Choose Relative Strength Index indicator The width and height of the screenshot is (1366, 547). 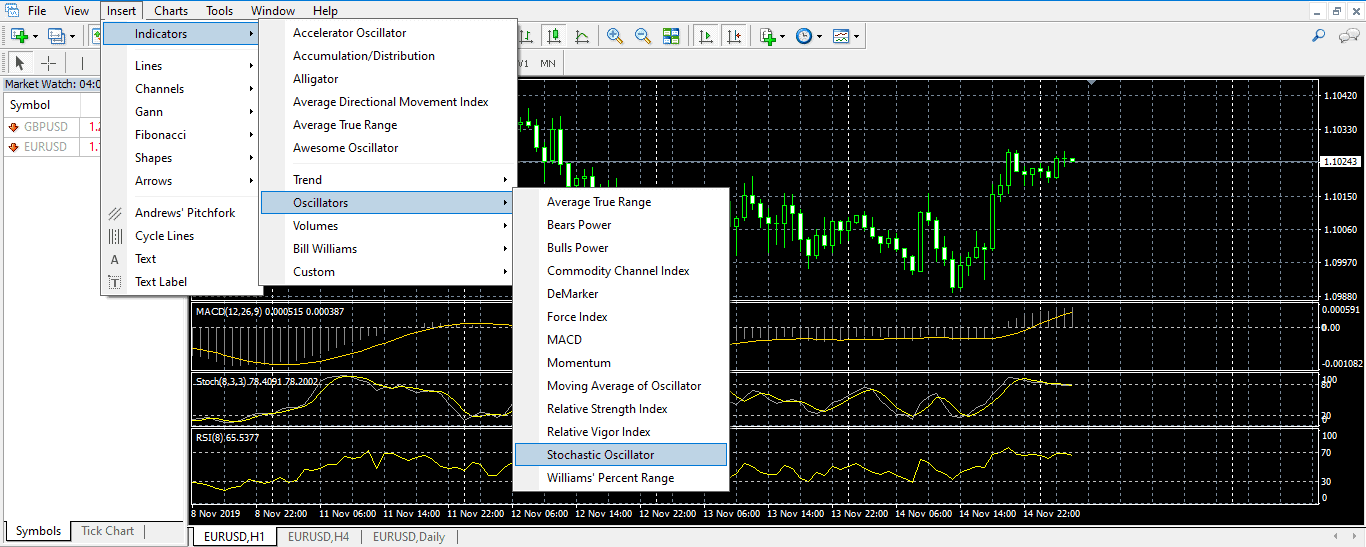point(621,409)
